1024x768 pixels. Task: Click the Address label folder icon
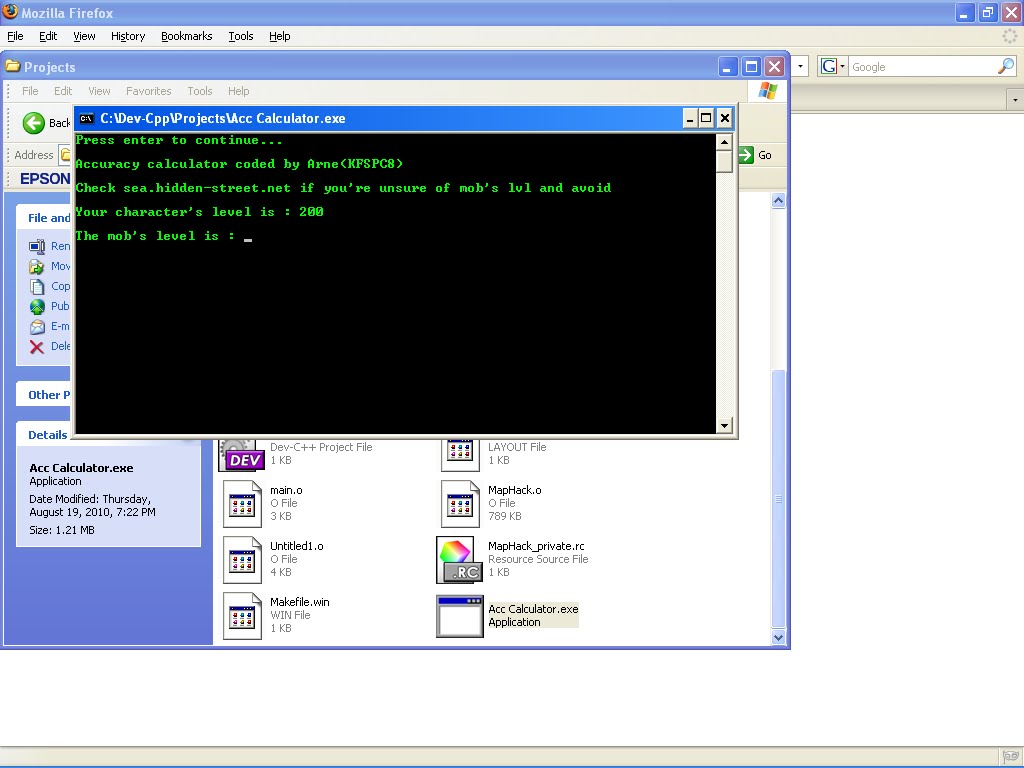click(65, 155)
